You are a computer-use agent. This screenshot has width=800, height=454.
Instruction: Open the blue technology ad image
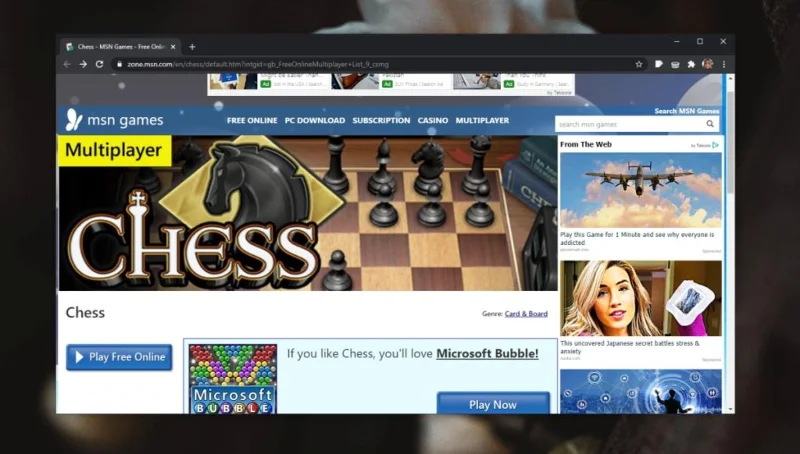641,391
